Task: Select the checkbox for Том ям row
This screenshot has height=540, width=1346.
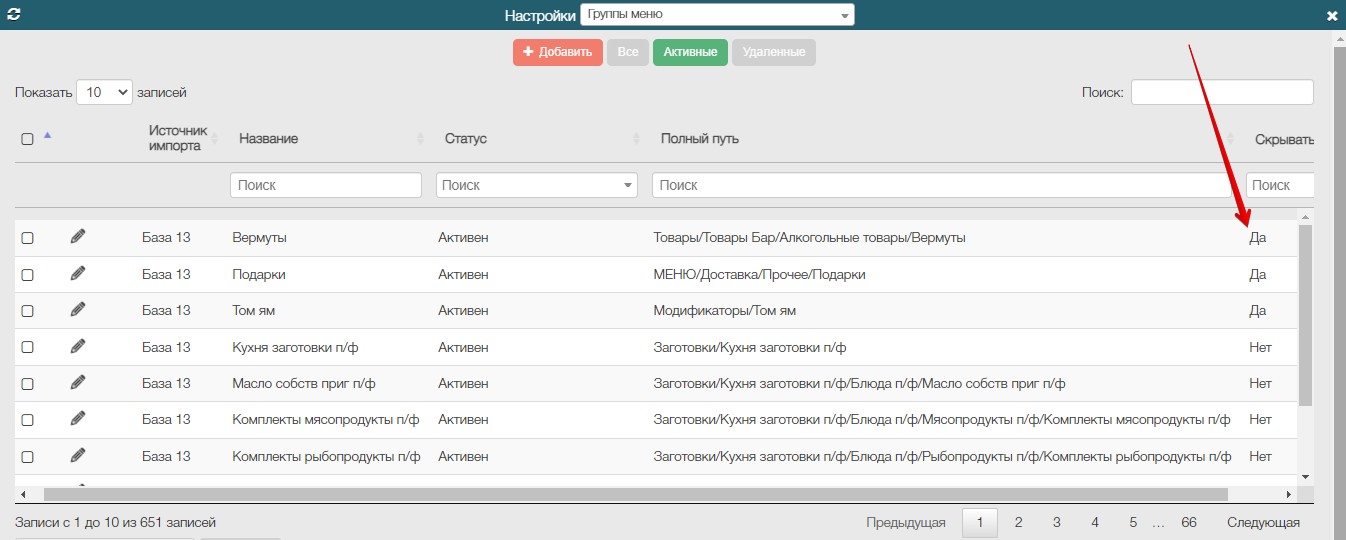Action: pos(28,311)
